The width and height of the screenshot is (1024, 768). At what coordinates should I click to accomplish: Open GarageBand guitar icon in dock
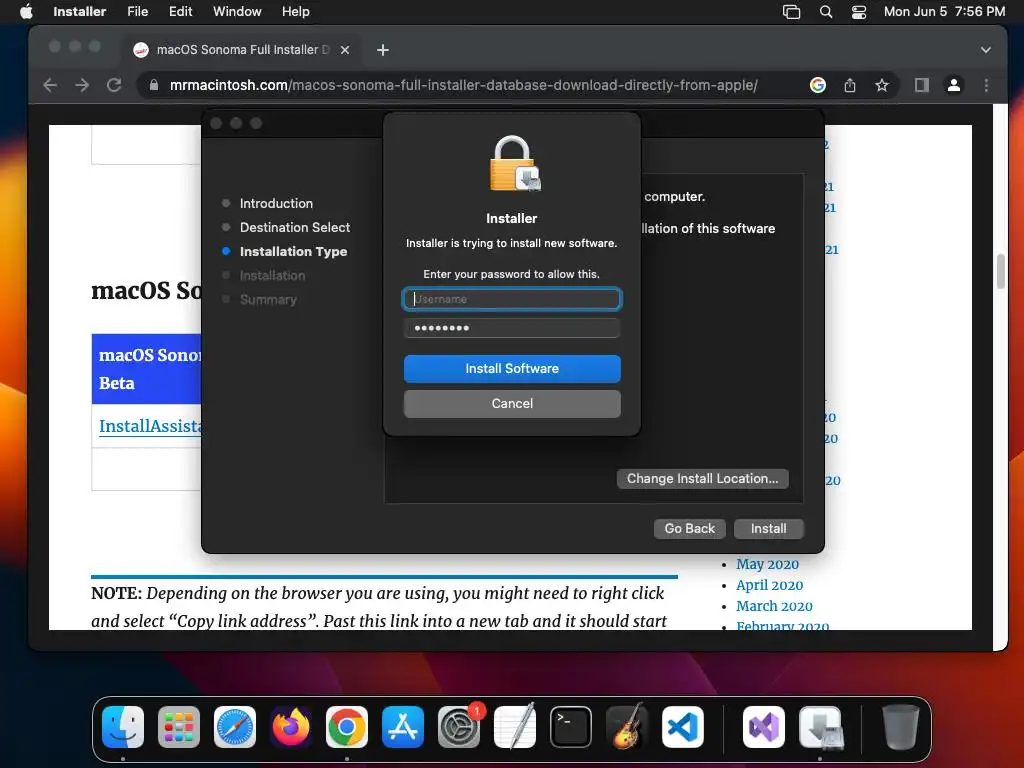tap(627, 727)
